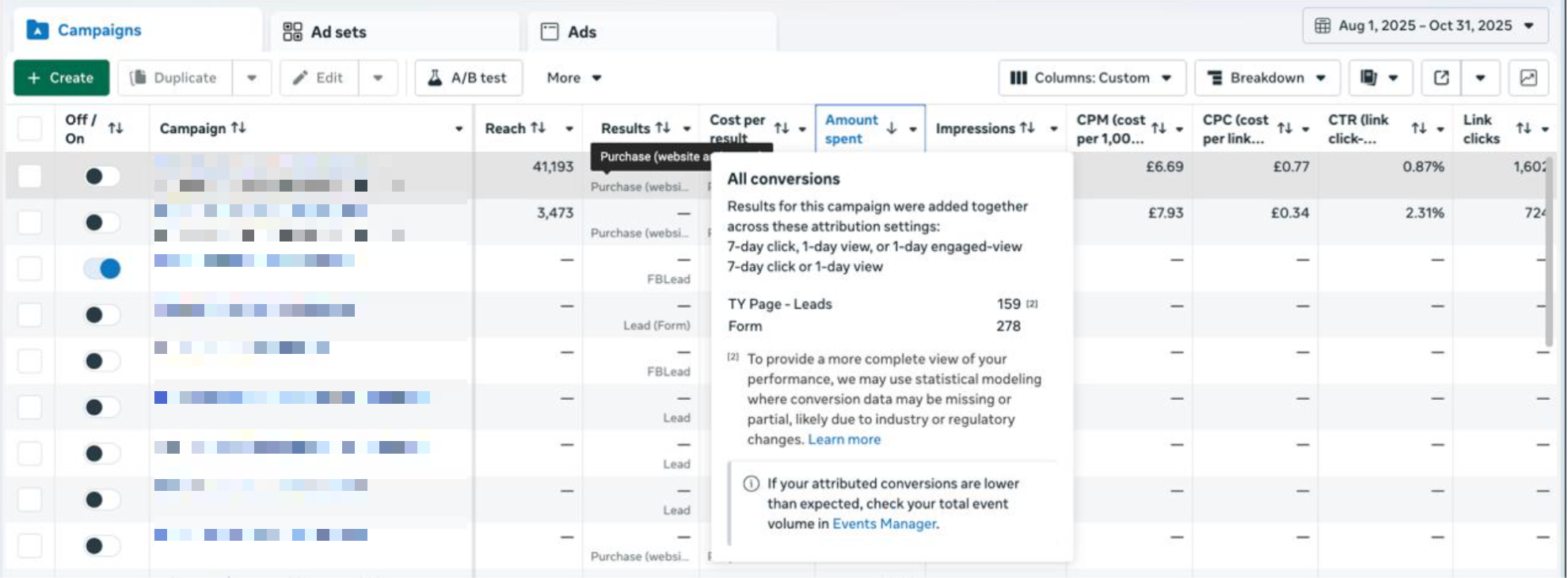Click the TY Page - Leads value 159
1568x578 pixels.
(x=1009, y=304)
